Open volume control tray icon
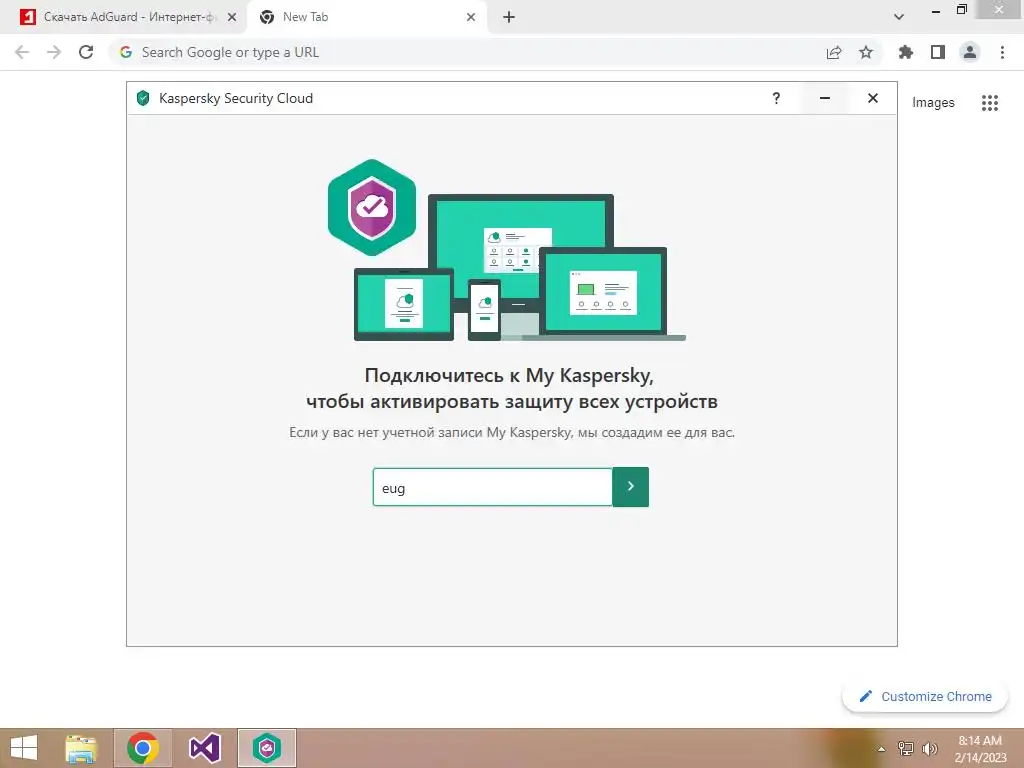This screenshot has height=768, width=1024. point(929,748)
